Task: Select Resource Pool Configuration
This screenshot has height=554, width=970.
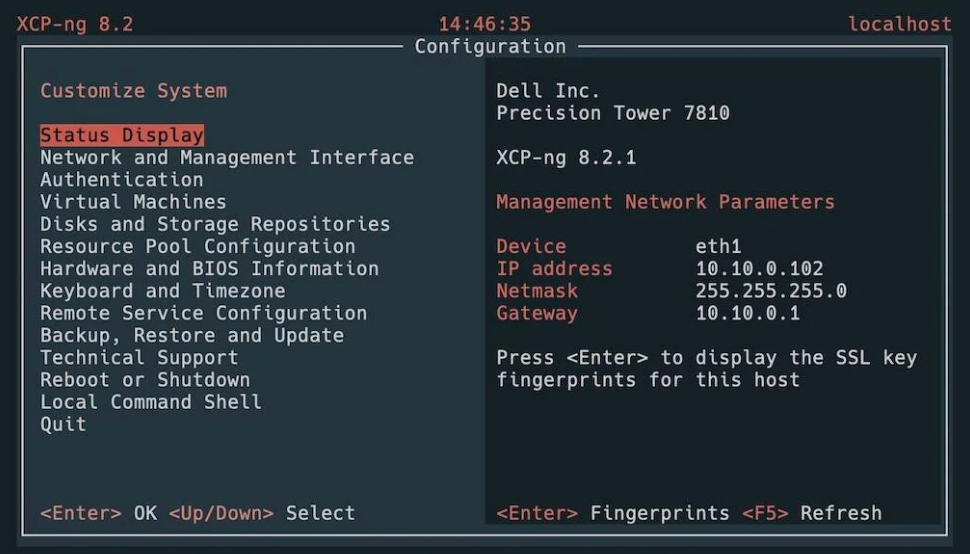Action: point(198,246)
